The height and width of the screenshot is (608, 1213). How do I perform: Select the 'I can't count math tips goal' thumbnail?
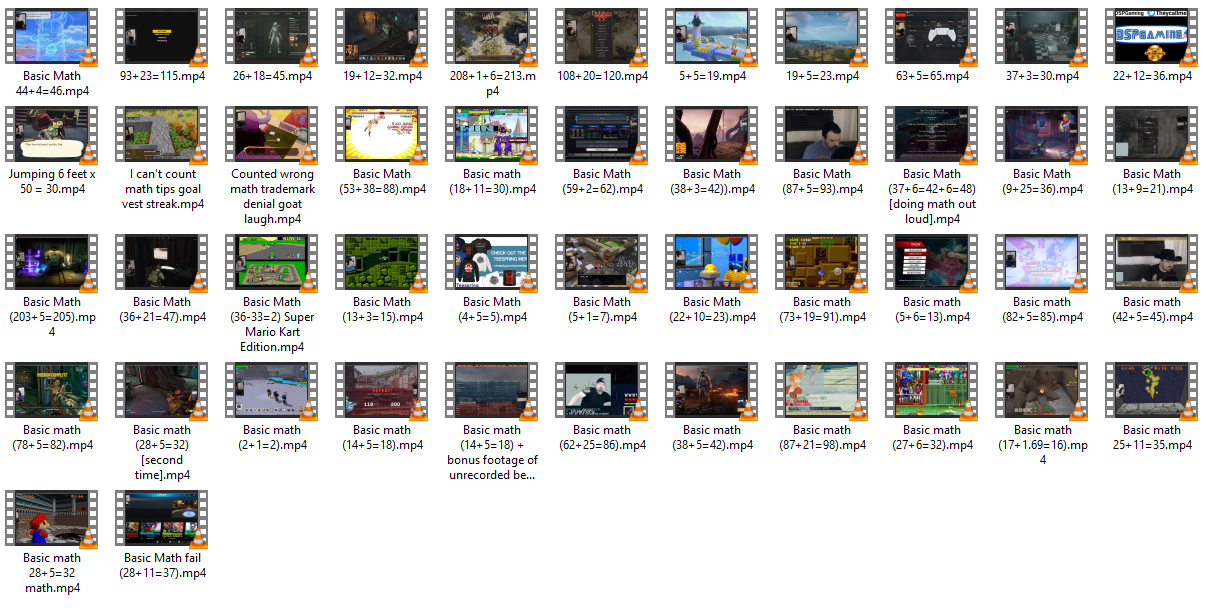coord(162,136)
